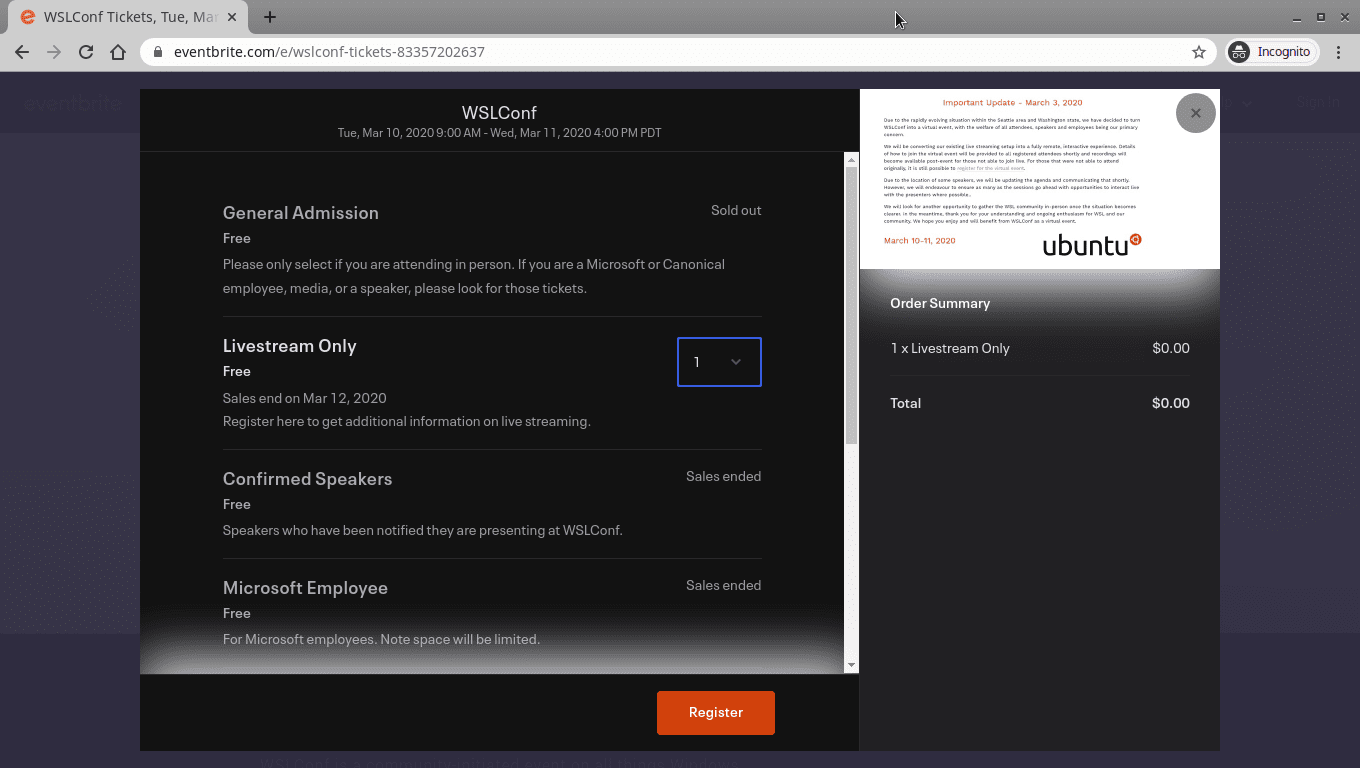Viewport: 1360px width, 768px height.
Task: Open the browser home page icon
Action: click(118, 52)
